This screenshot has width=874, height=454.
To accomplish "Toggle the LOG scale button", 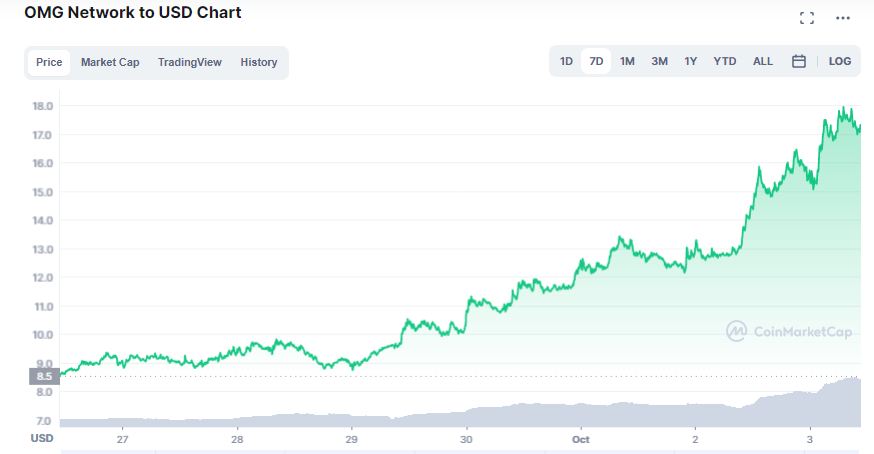I will tap(840, 62).
